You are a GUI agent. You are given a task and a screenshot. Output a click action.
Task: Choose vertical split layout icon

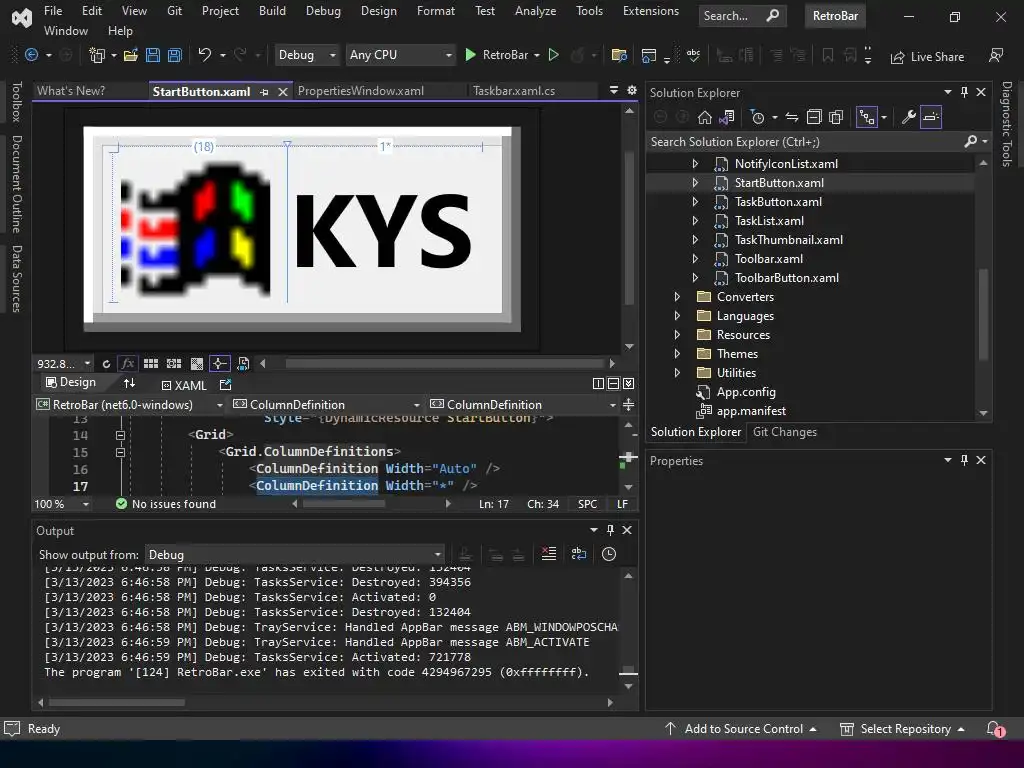click(598, 384)
